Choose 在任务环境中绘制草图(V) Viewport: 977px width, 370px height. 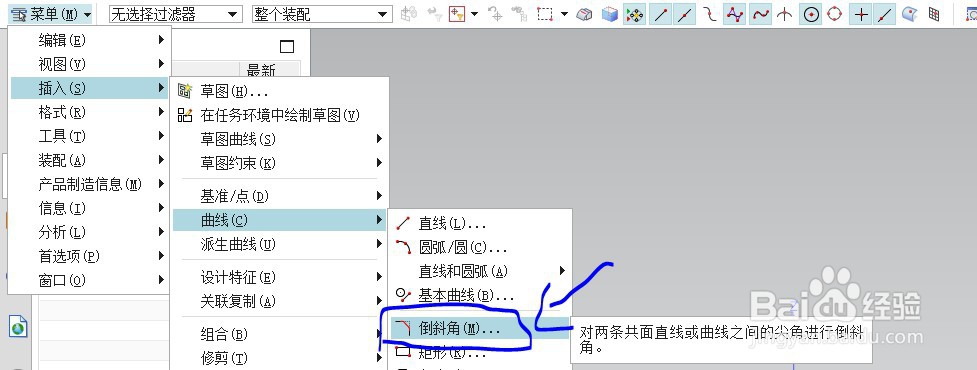280,115
